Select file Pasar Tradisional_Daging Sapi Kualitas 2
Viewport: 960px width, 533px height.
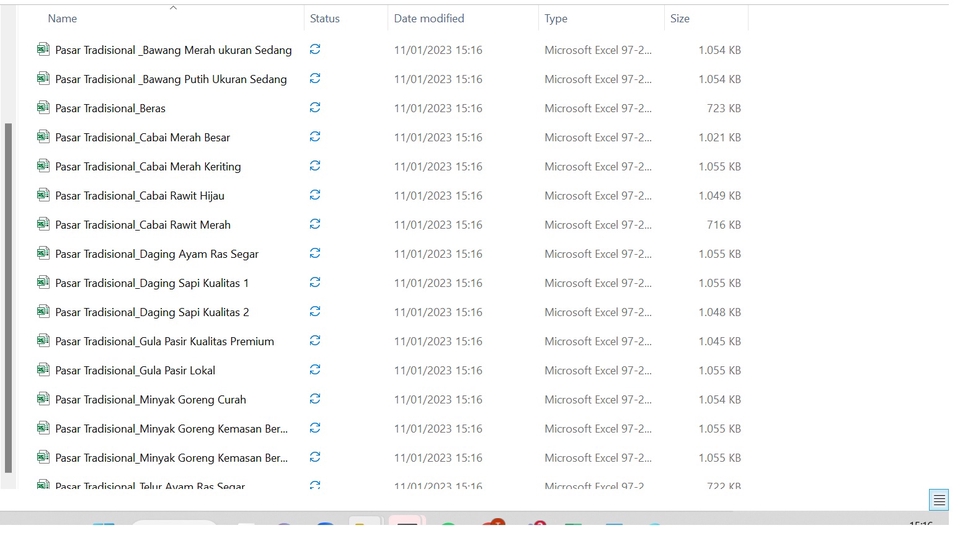tap(152, 312)
